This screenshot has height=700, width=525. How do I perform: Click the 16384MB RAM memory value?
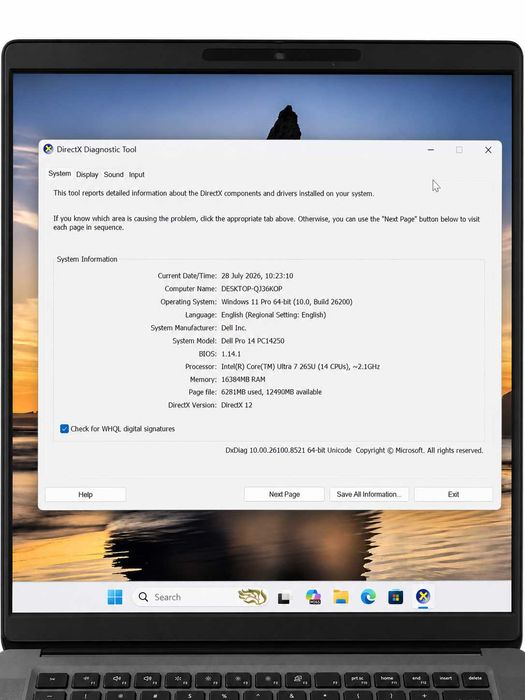[x=243, y=379]
